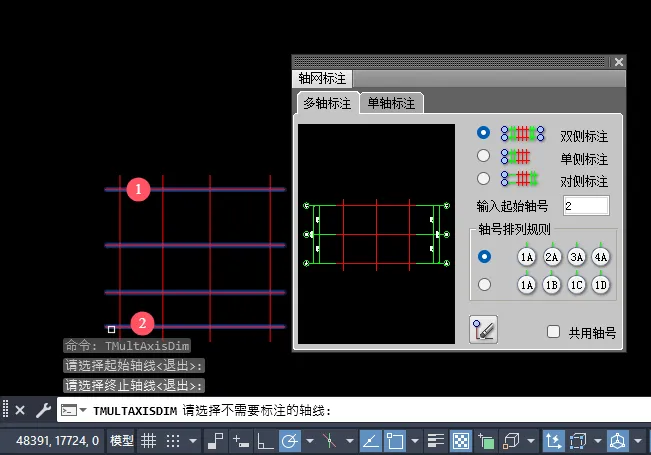Enable the 共用轴号 checkbox

click(553, 332)
